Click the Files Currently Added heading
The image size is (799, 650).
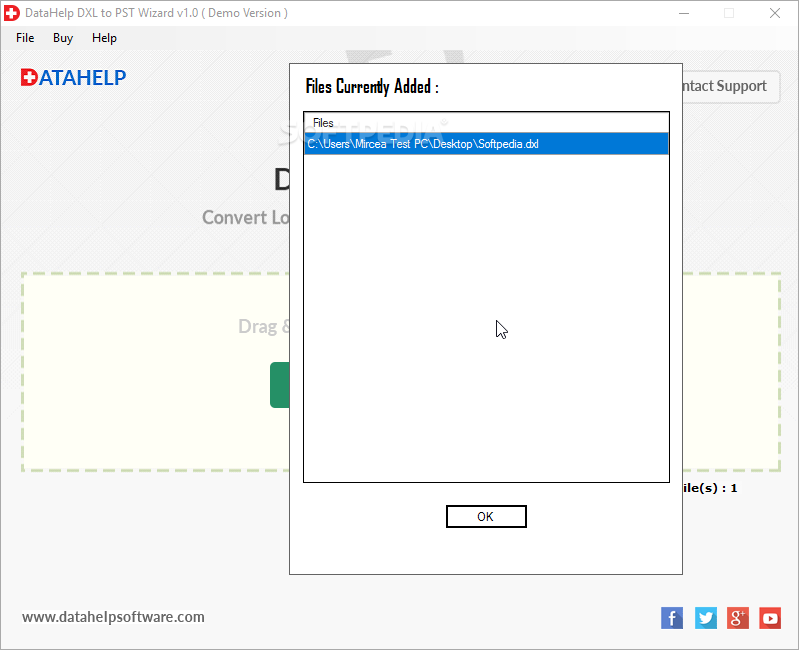[372, 87]
